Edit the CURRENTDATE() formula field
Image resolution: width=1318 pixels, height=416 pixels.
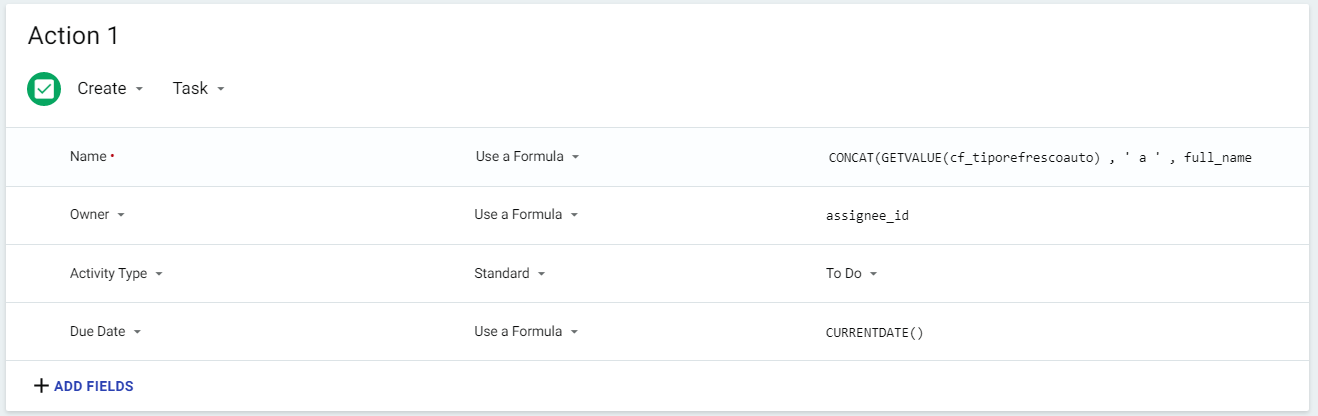tap(874, 332)
